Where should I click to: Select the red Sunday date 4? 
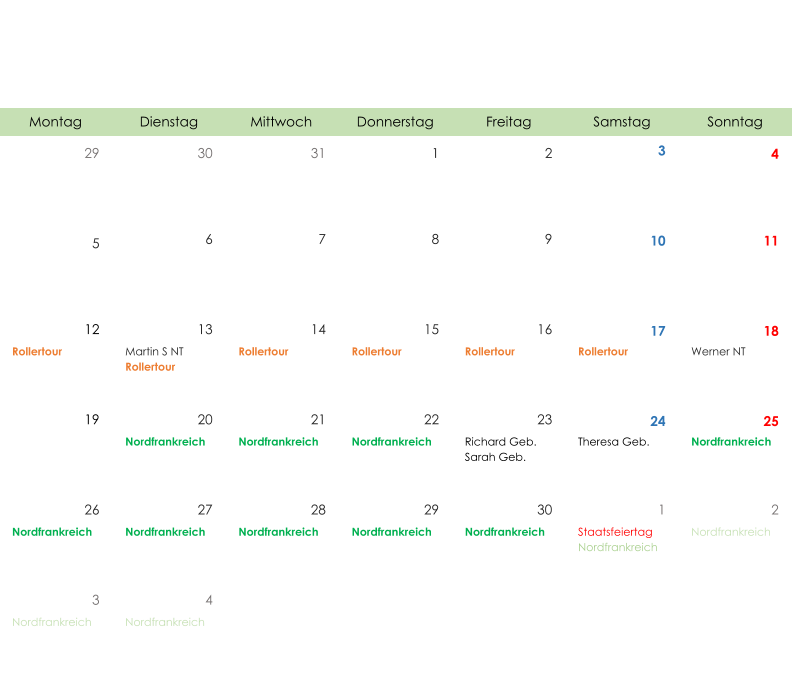[775, 154]
